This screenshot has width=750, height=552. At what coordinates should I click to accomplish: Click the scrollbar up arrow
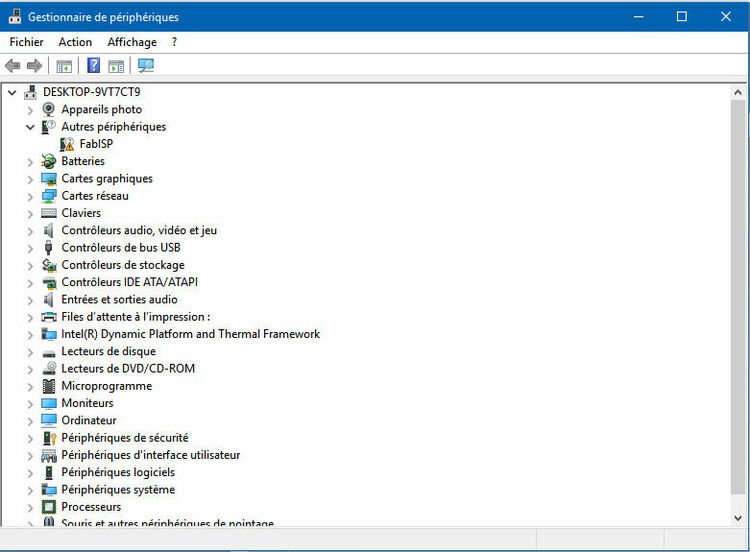[738, 92]
